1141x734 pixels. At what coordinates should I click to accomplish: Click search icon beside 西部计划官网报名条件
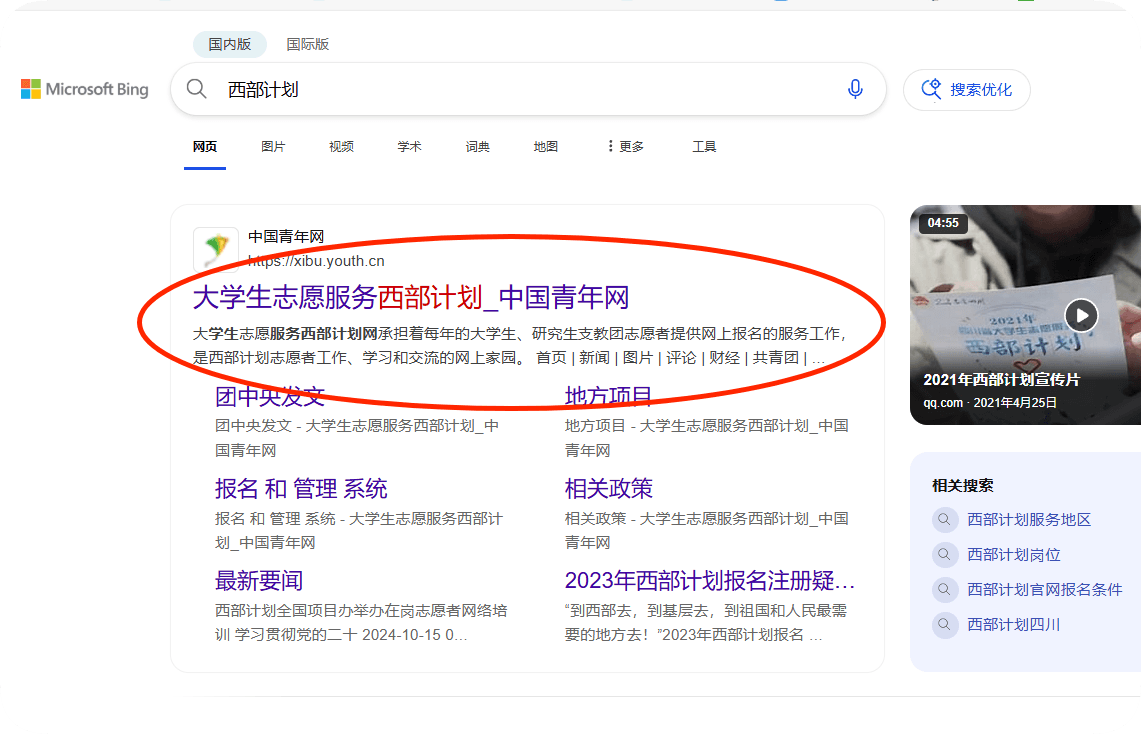click(945, 590)
